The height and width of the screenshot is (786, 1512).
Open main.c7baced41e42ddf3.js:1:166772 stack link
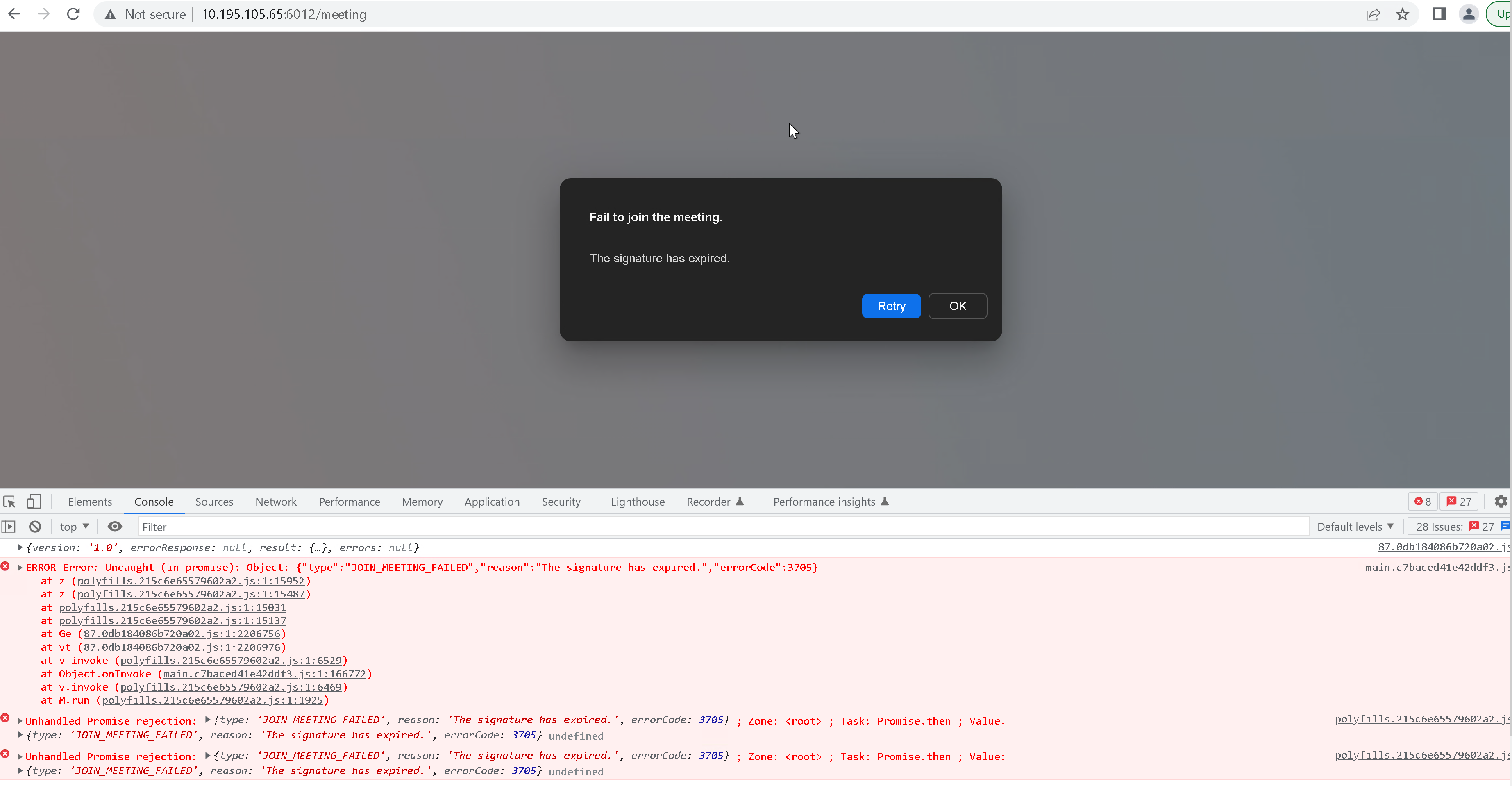point(264,674)
